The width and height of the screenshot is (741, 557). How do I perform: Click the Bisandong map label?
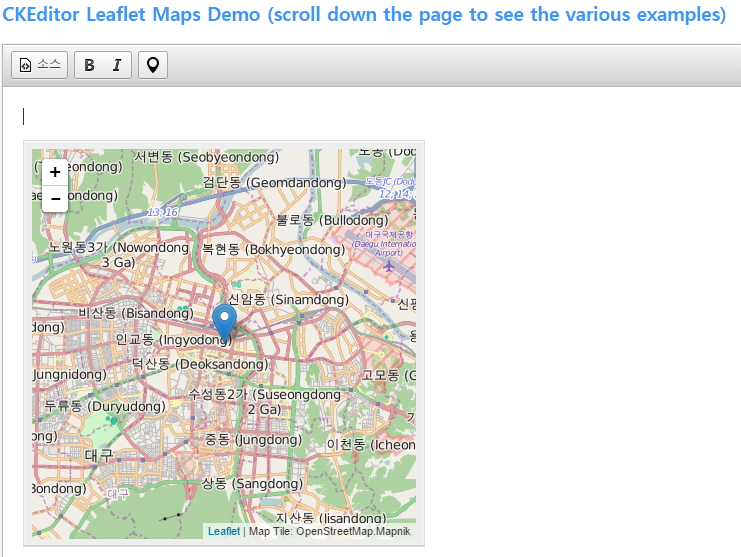click(x=136, y=313)
